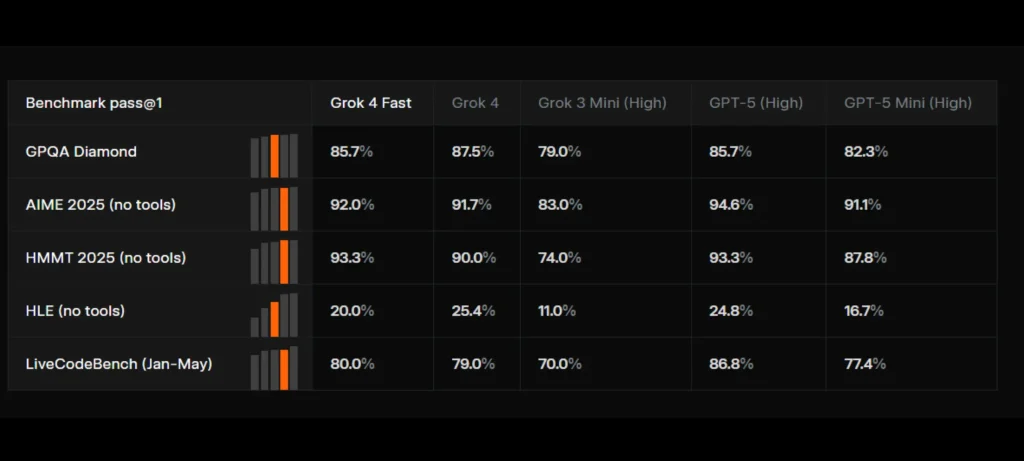The width and height of the screenshot is (1024, 461).
Task: Select the Grok 3 Mini (High) column header
Action: (x=602, y=103)
